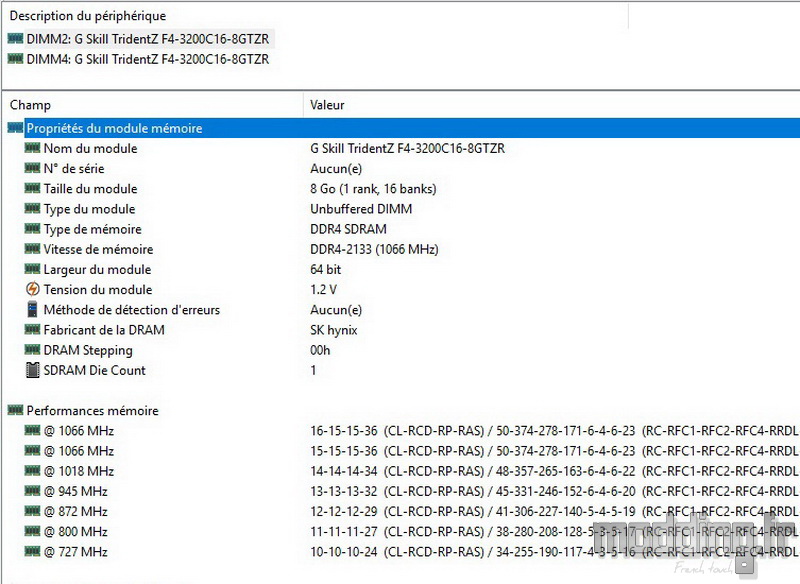Select the @ 1018 MHz timing label
The image size is (800, 584).
79,471
